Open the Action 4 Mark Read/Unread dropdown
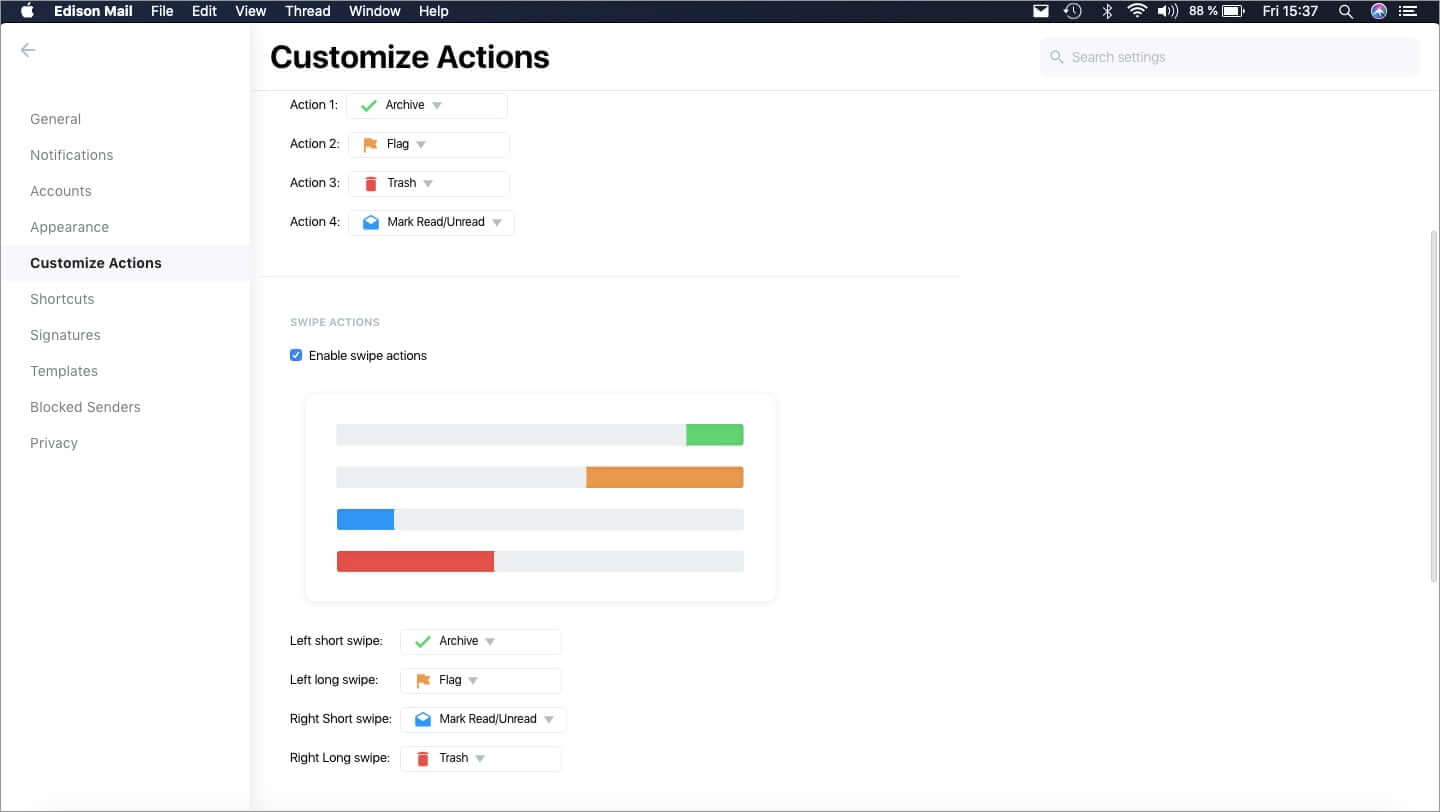This screenshot has height=812, width=1440. 432,222
